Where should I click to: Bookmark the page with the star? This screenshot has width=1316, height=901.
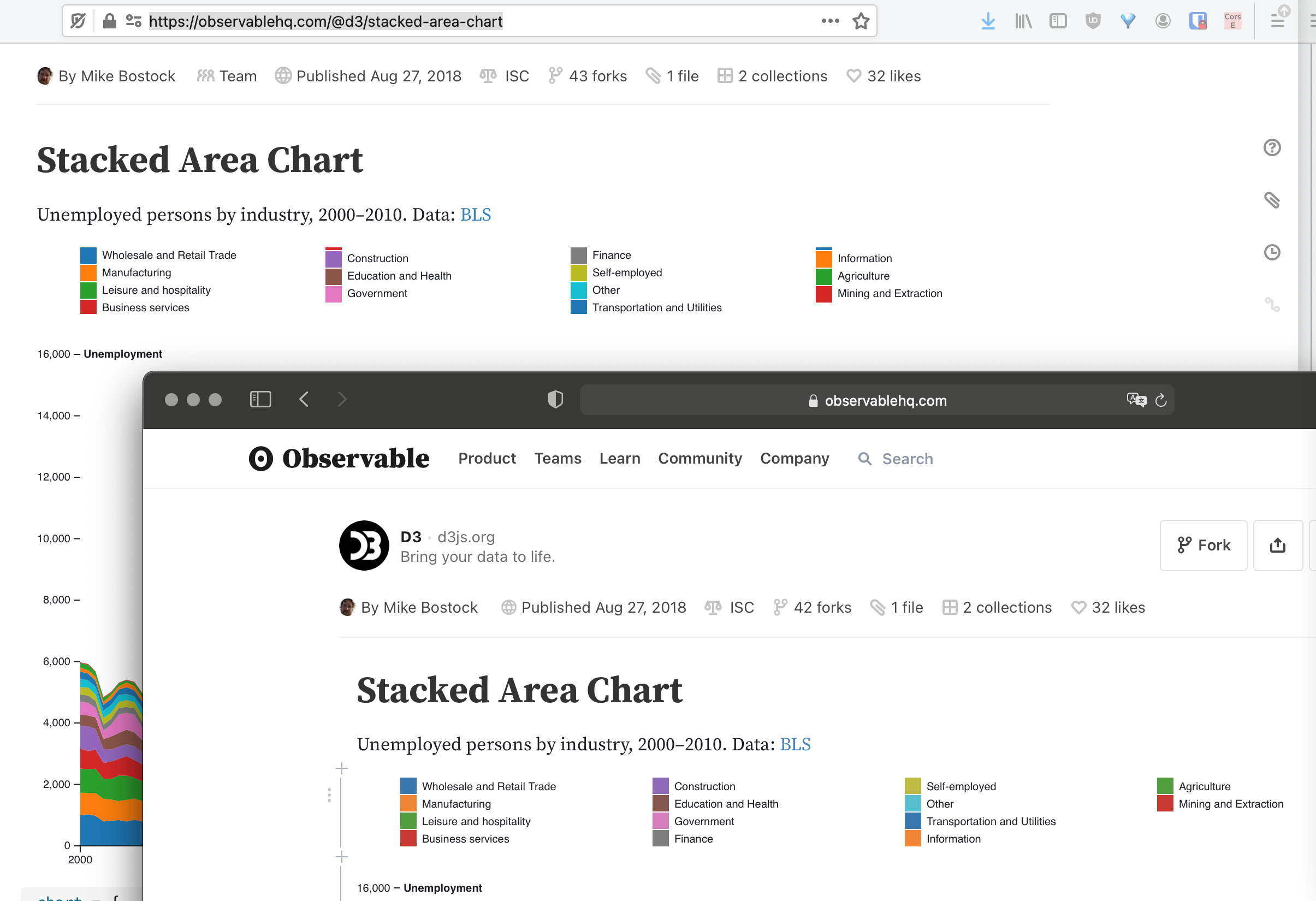coord(861,21)
